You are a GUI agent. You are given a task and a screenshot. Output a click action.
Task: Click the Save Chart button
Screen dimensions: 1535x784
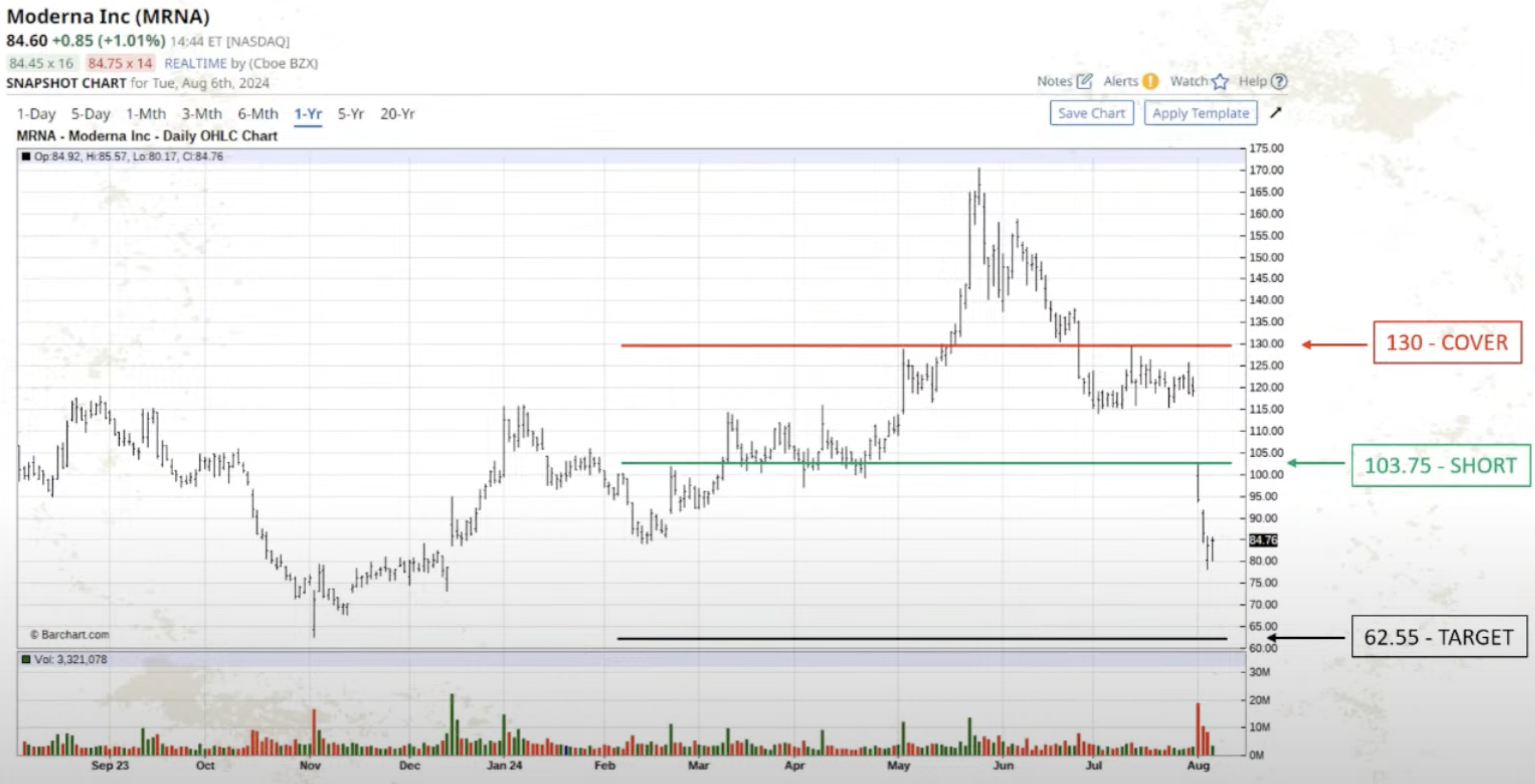1091,113
